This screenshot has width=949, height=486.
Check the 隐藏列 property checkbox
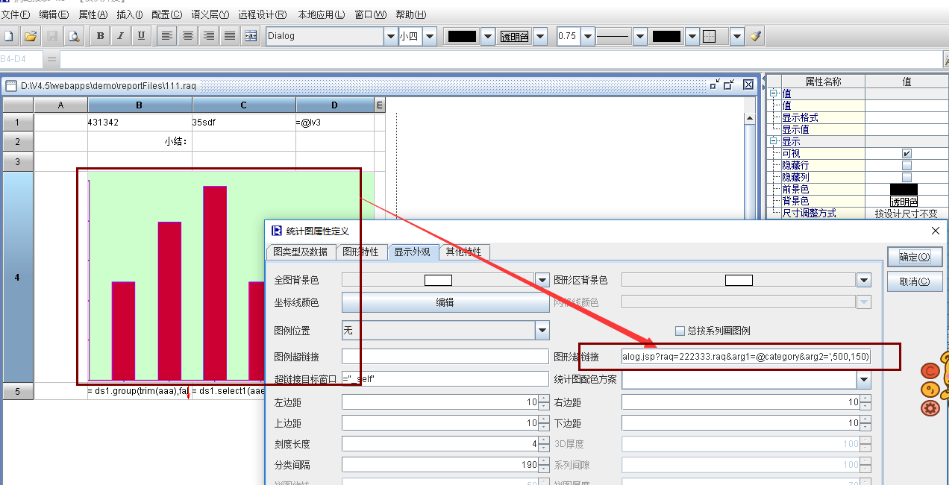906,177
